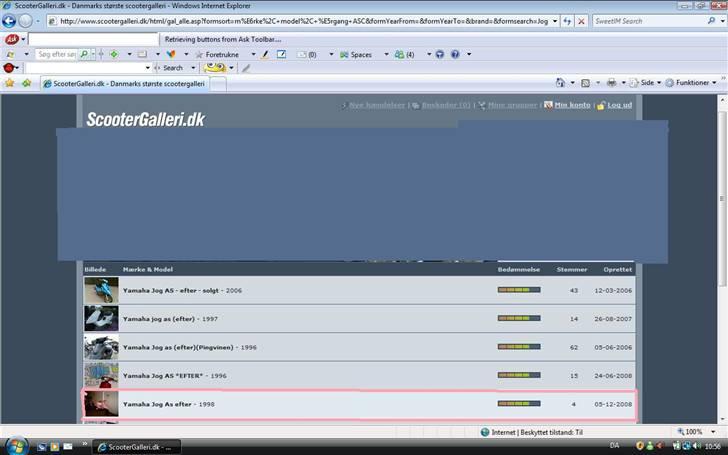
Task: Click the Stop loading X icon
Action: (582, 21)
